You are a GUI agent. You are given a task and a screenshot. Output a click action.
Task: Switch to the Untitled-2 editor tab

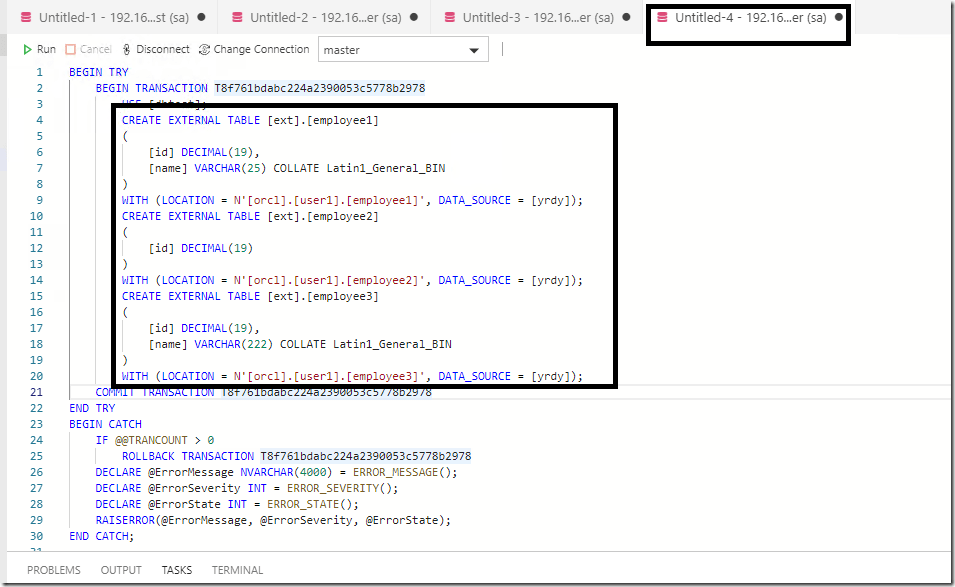click(x=317, y=17)
